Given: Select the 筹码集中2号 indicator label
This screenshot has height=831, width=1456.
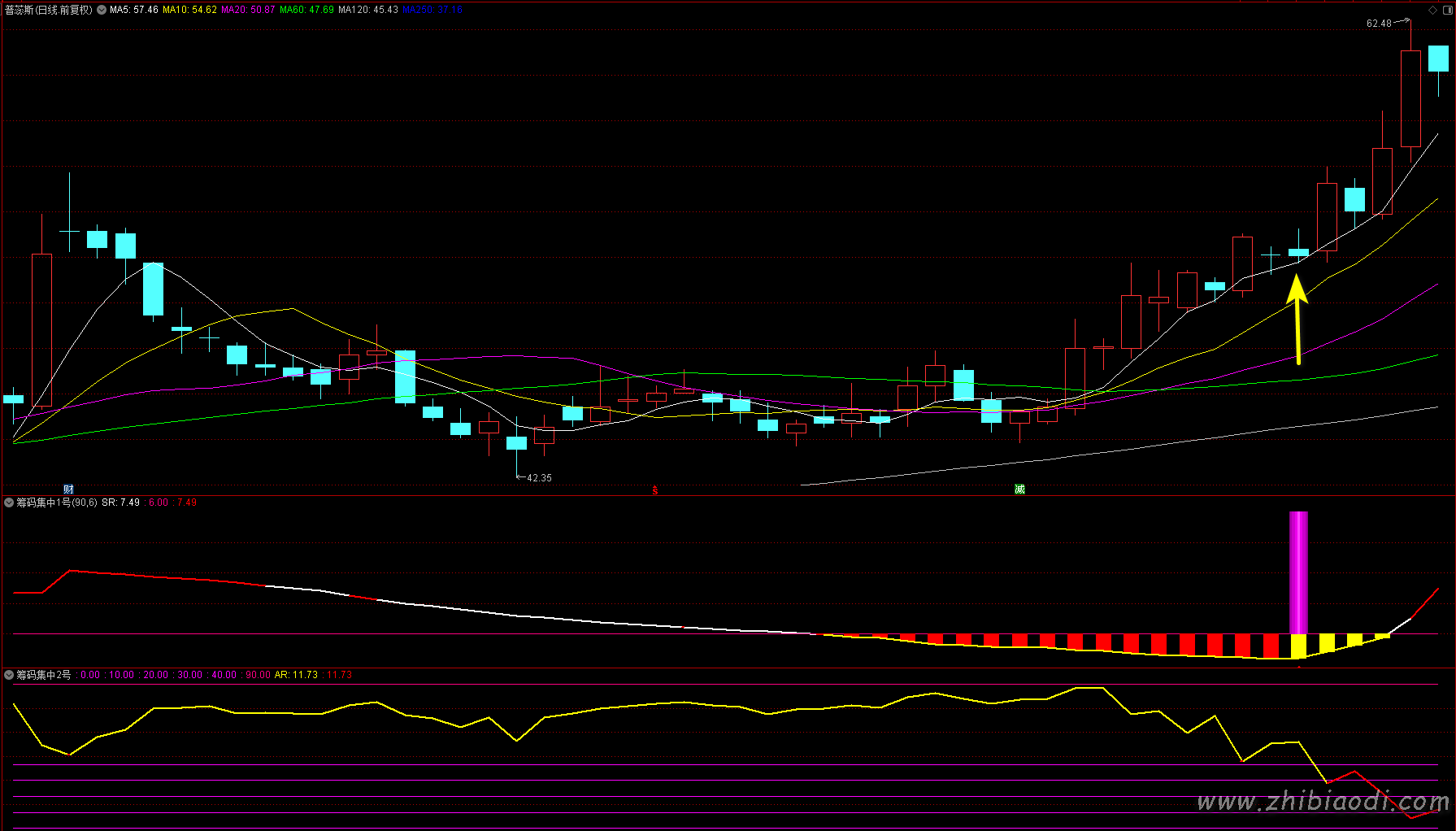Looking at the screenshot, I should pos(44,675).
